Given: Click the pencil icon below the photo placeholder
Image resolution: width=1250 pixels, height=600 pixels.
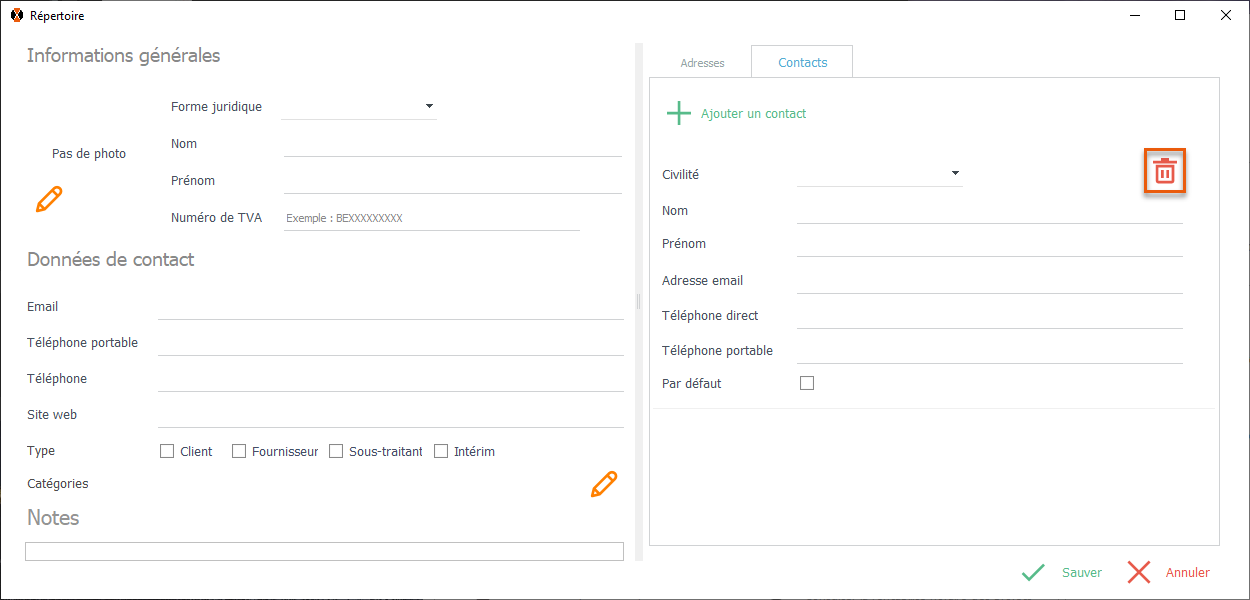Looking at the screenshot, I should tap(49, 199).
